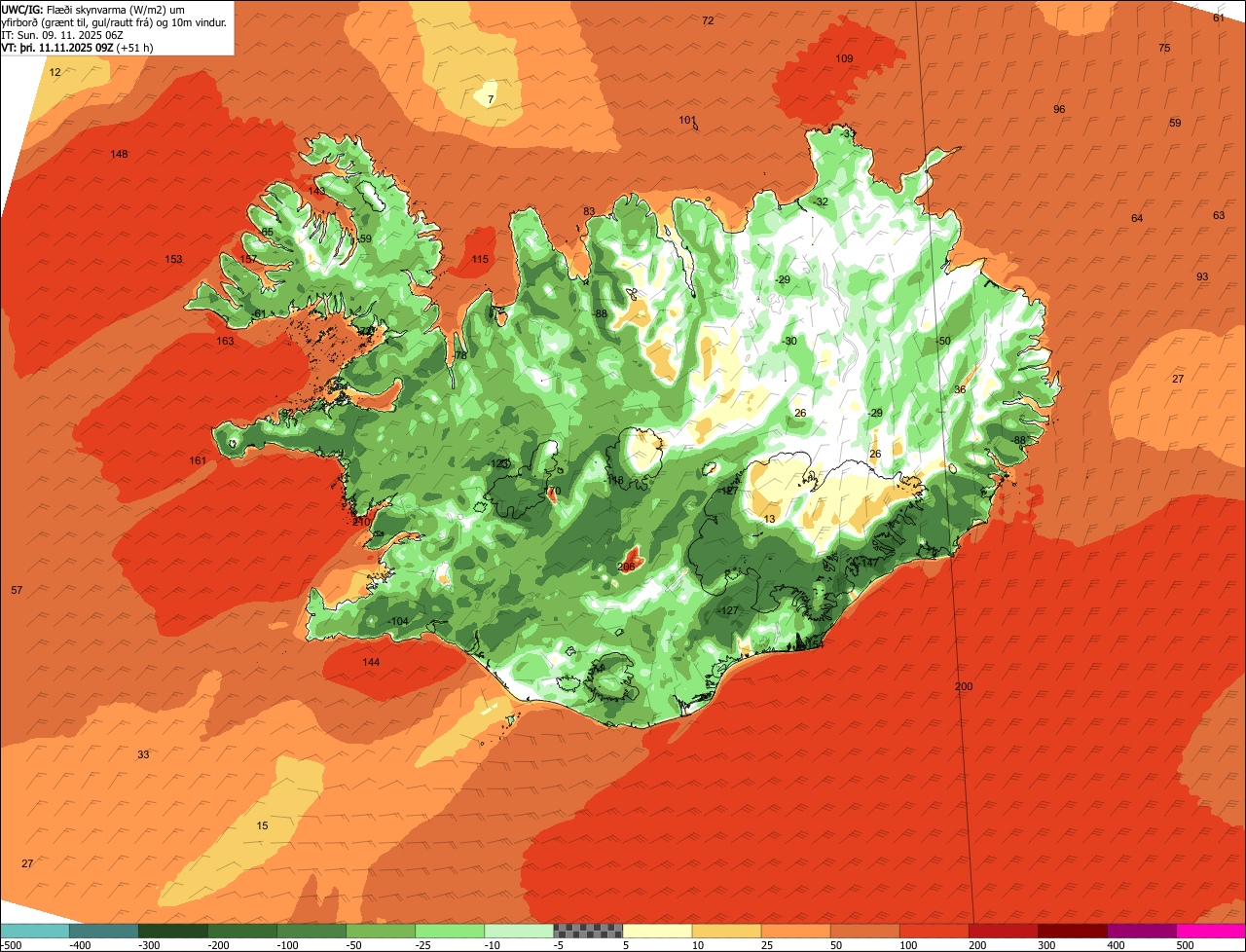Click the map value "12" near the header
Screen dimensions: 1246x952
tap(55, 72)
